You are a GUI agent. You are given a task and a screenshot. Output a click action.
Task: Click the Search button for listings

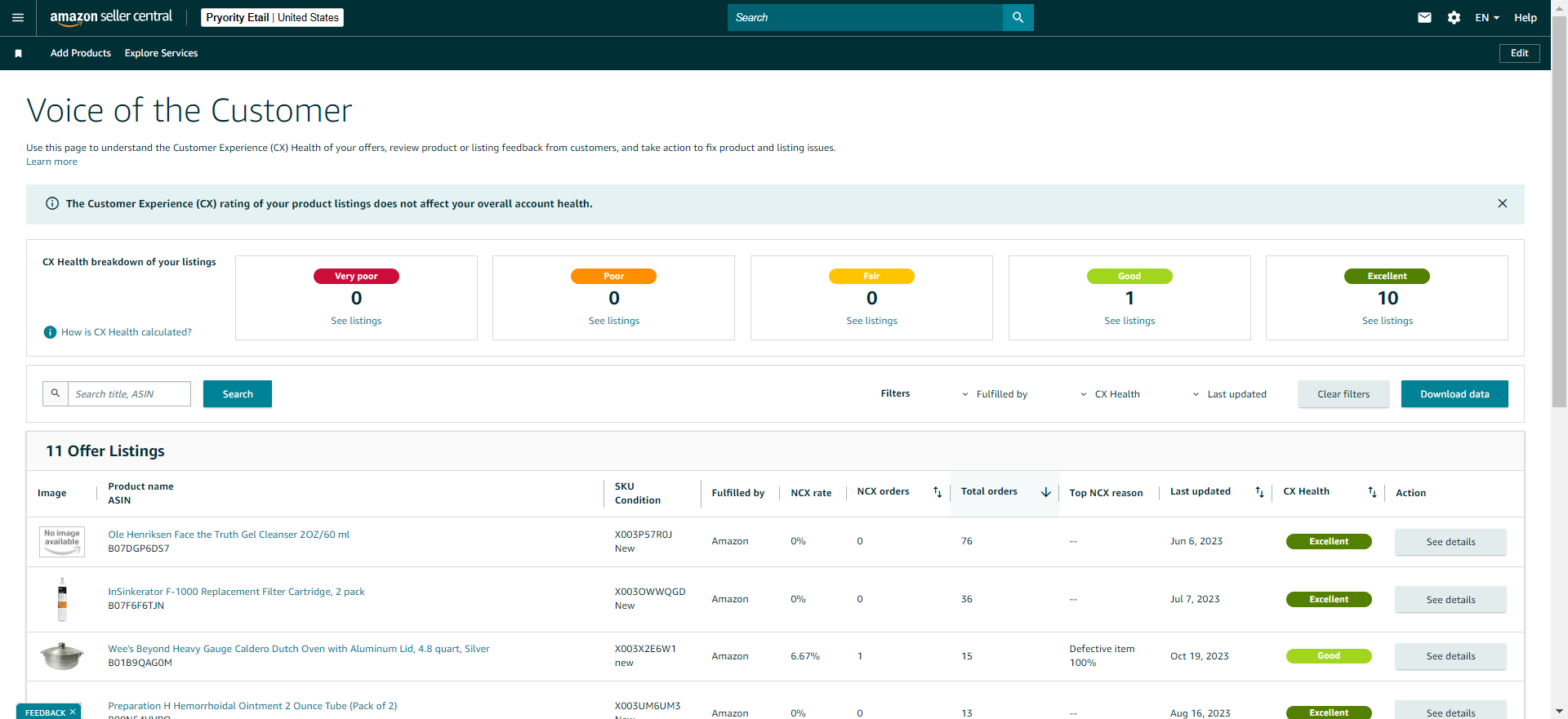click(x=238, y=393)
